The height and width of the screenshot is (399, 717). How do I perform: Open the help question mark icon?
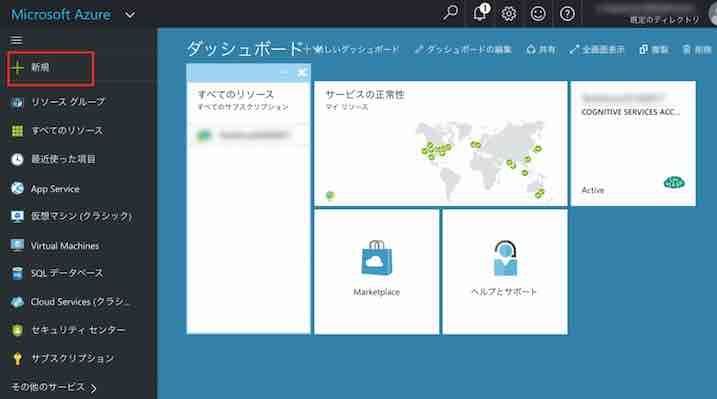(567, 14)
